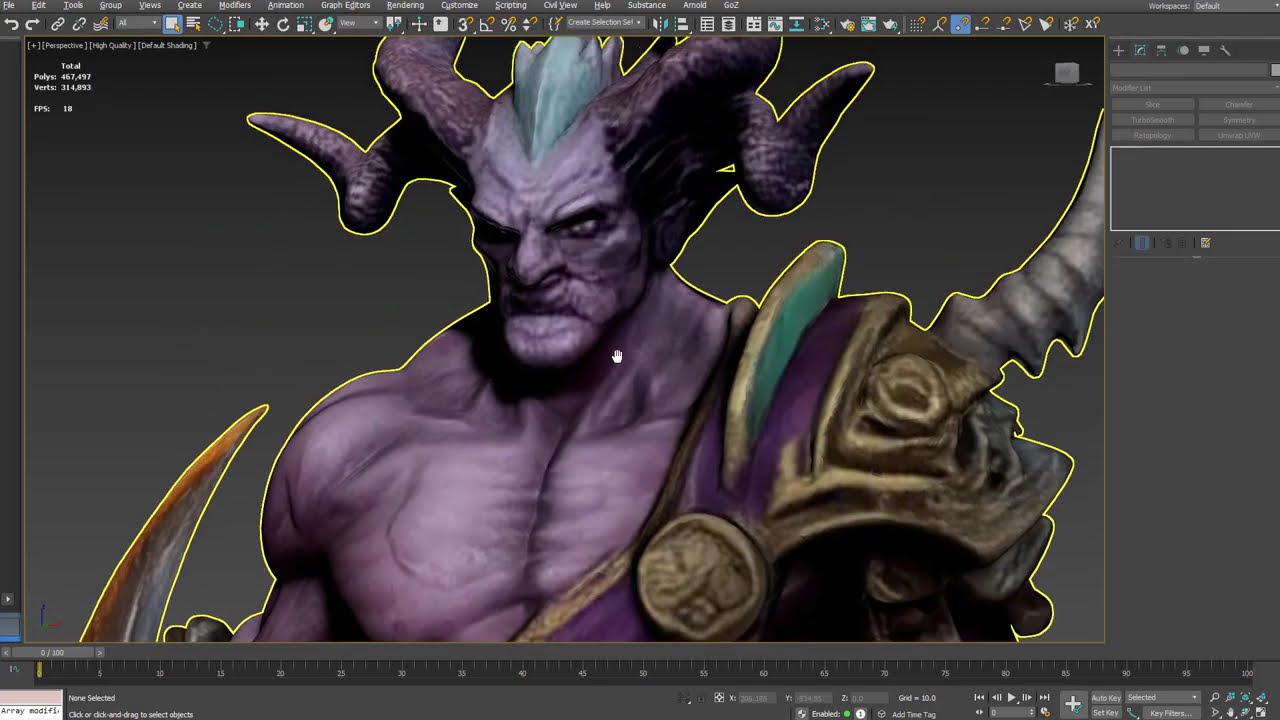Open the Modifier List dropdown
This screenshot has height=720, width=1280.
[x=1195, y=88]
